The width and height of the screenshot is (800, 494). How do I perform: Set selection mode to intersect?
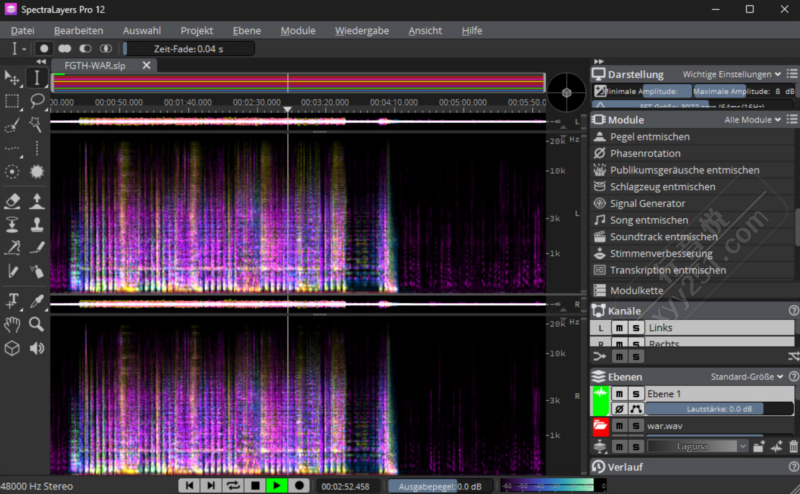tap(106, 48)
